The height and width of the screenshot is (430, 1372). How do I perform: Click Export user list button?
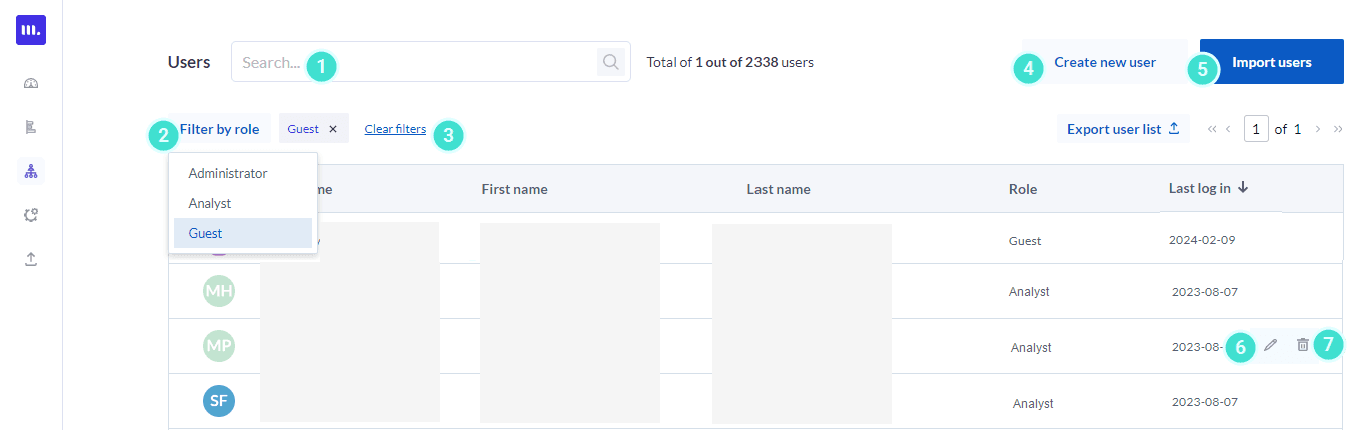tap(1123, 129)
